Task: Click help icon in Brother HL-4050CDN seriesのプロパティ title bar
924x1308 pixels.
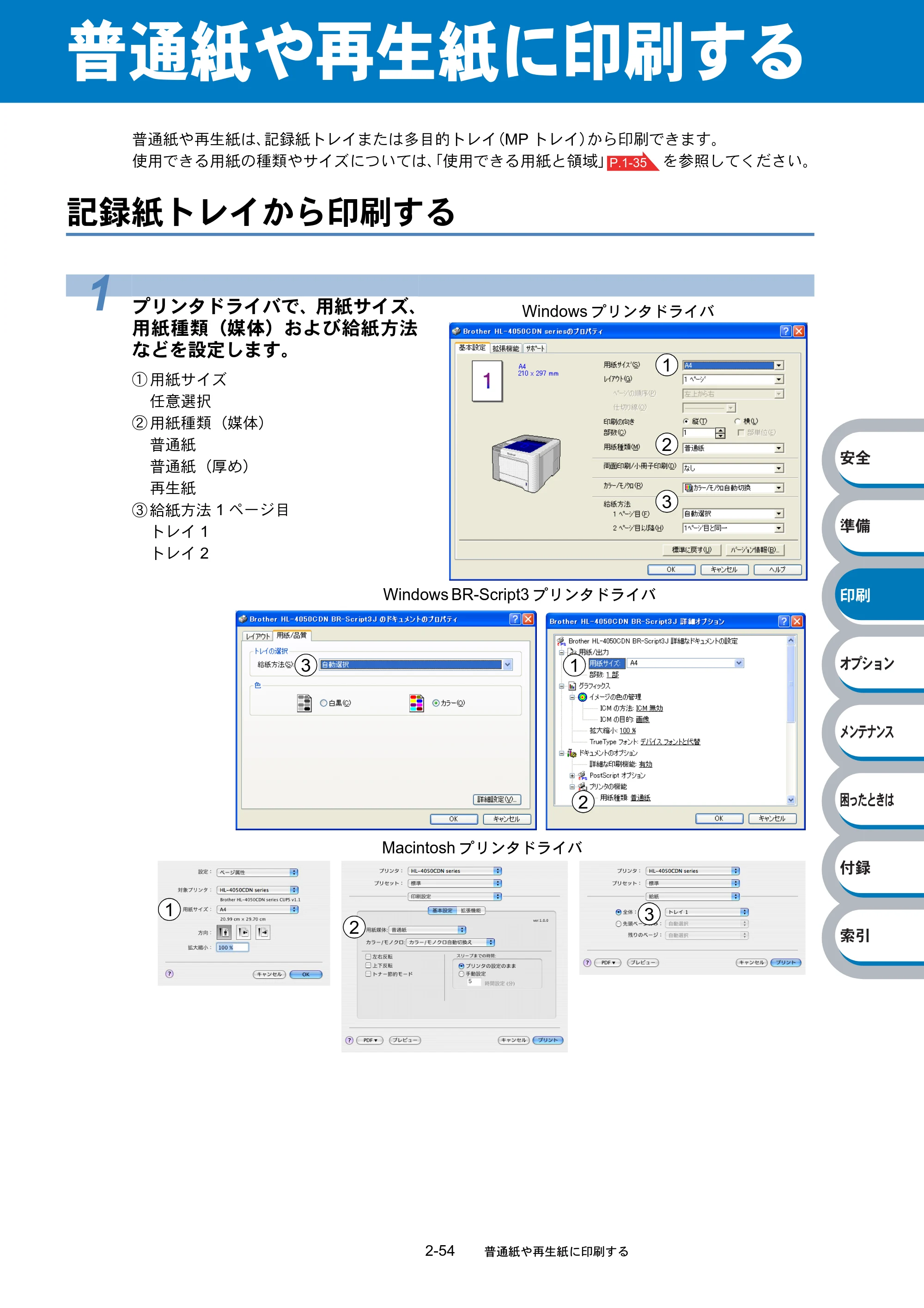Action: (x=785, y=331)
